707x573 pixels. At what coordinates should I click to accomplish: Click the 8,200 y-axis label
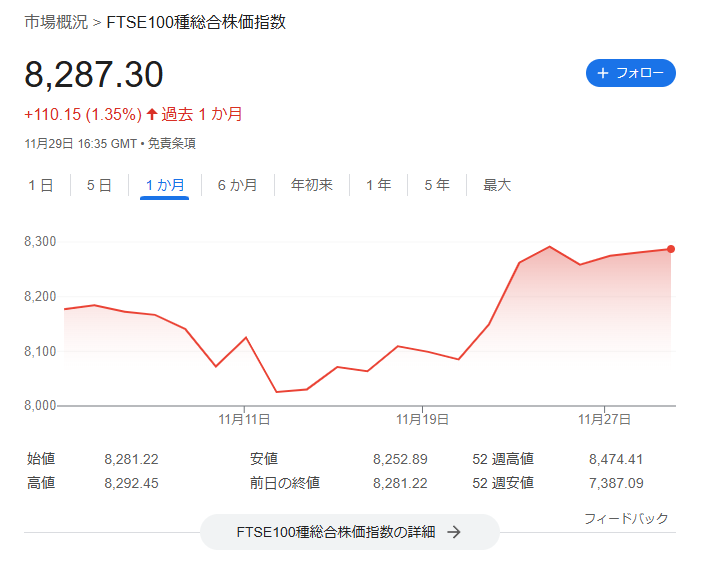(x=40, y=297)
